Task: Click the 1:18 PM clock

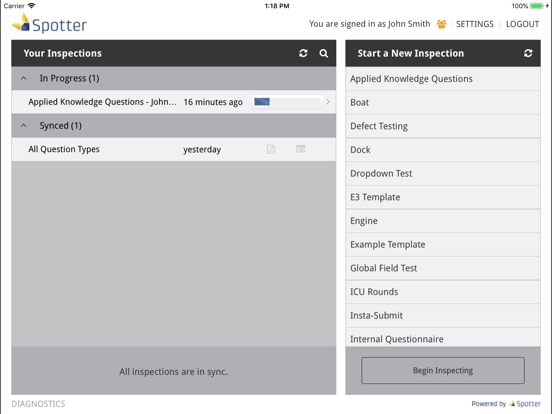Action: [x=277, y=6]
